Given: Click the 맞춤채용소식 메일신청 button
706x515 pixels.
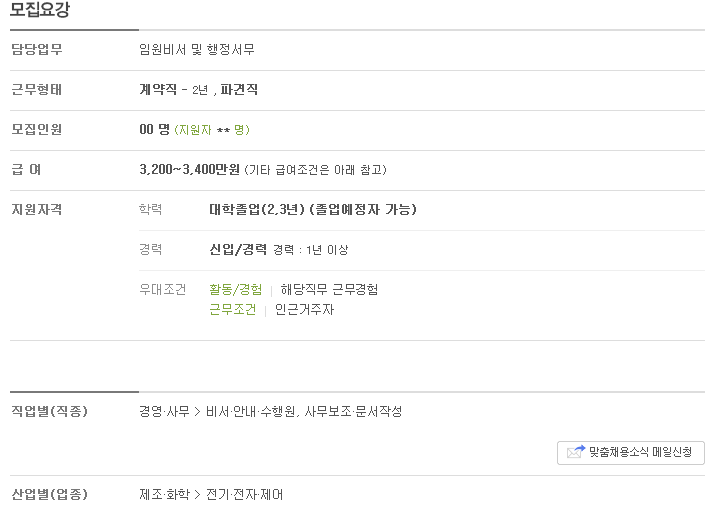Looking at the screenshot, I should [x=630, y=452].
